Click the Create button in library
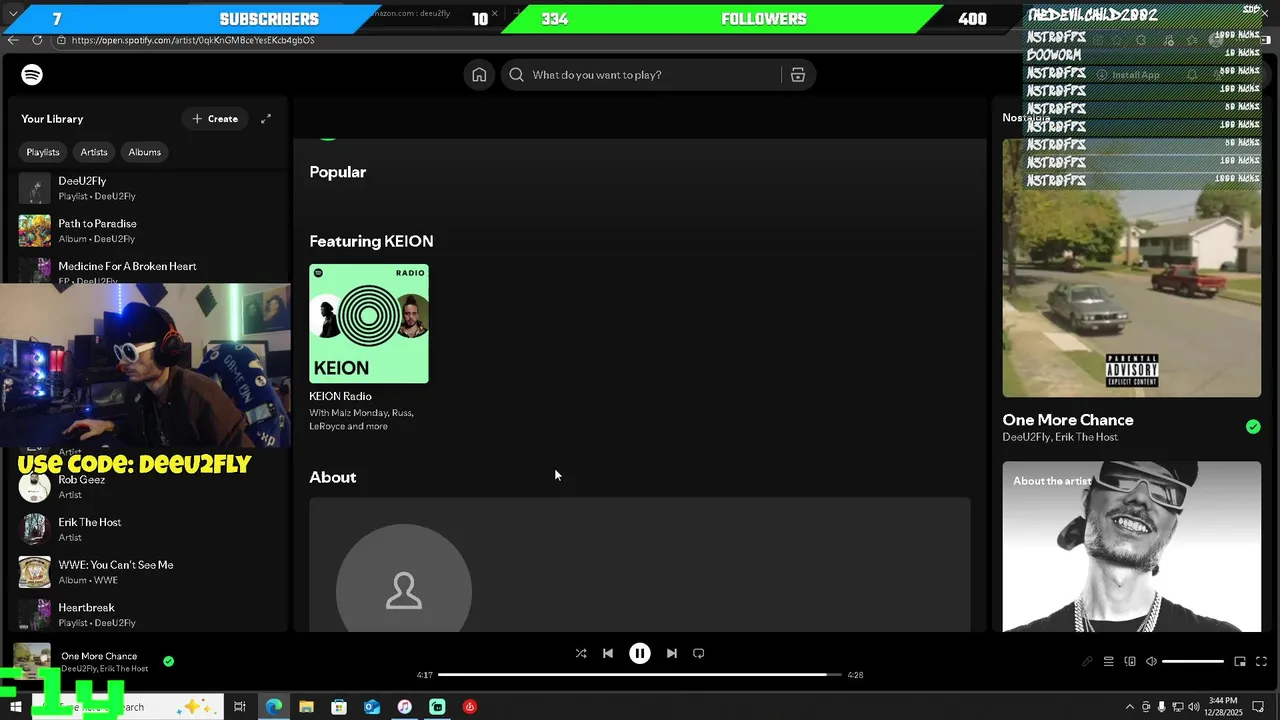This screenshot has height=720, width=1280. [215, 119]
